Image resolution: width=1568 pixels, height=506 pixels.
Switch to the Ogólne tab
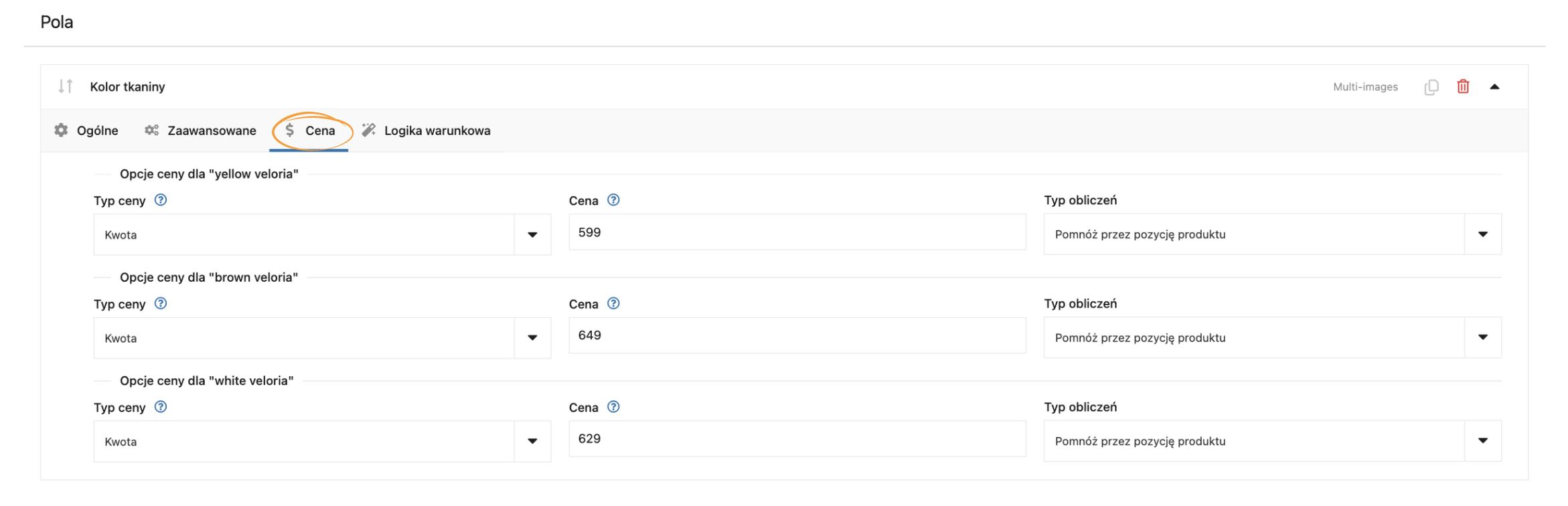click(x=86, y=131)
